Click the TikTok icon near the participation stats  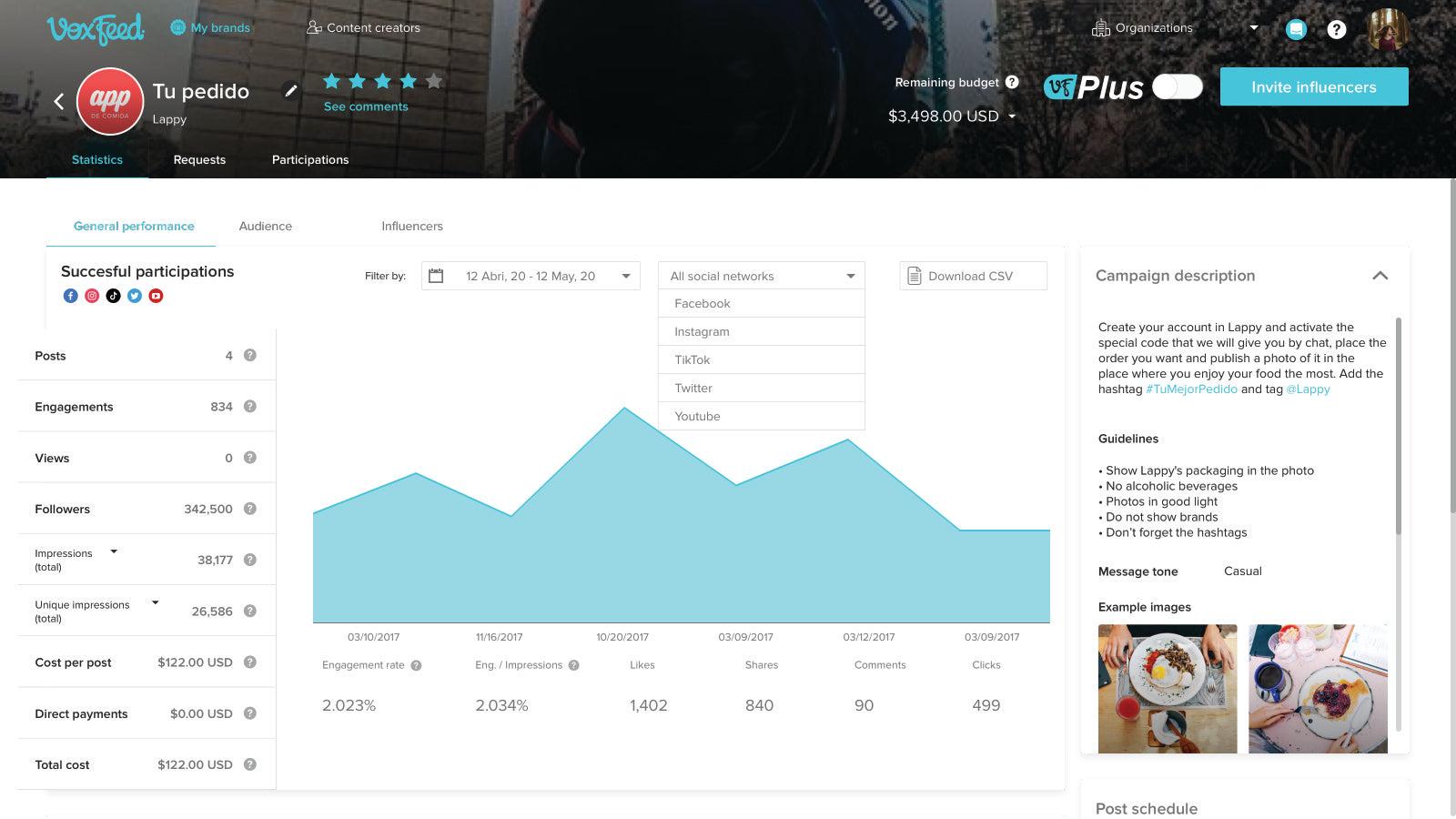coord(113,295)
